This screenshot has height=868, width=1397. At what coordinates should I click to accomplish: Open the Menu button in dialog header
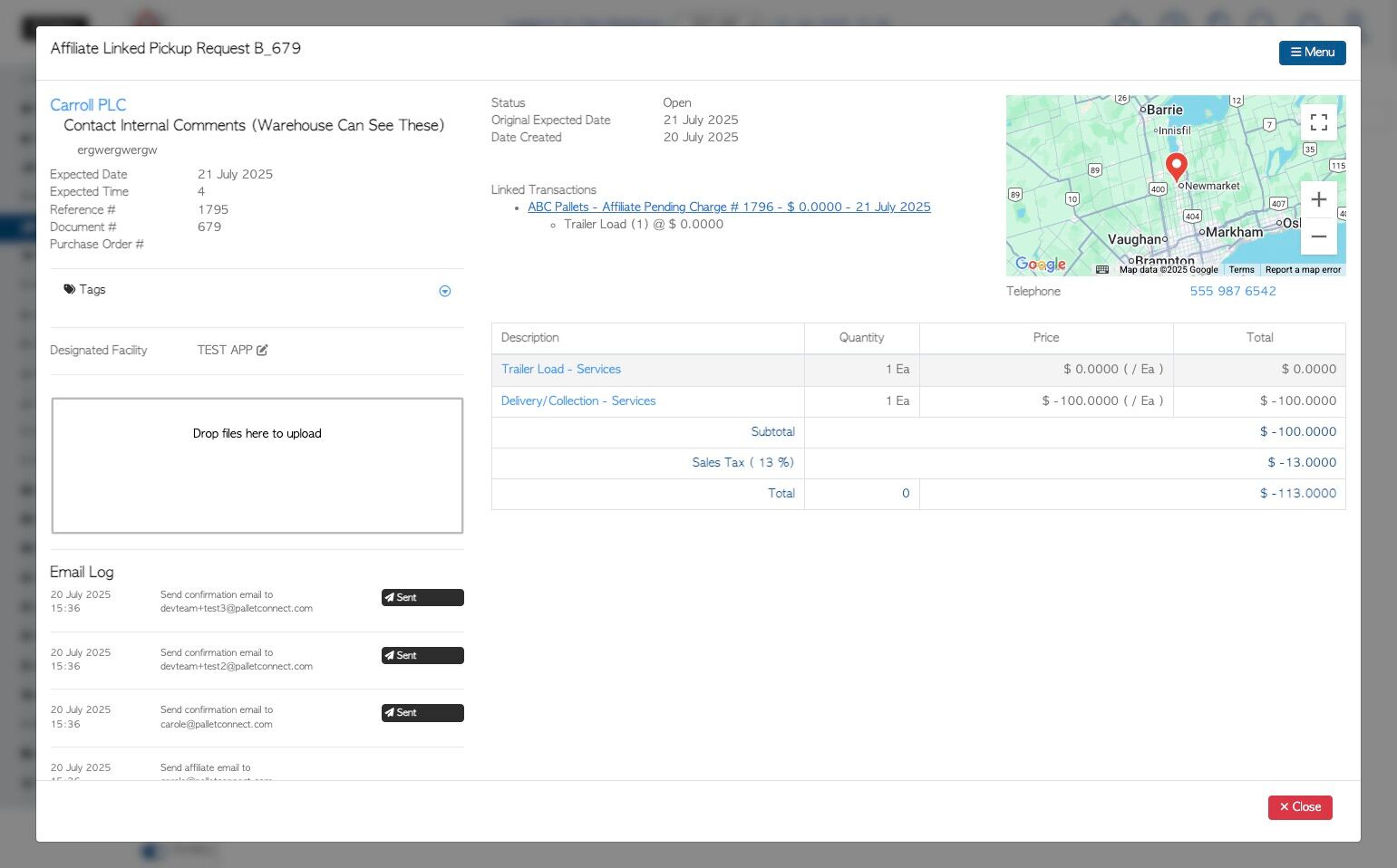[x=1312, y=53]
